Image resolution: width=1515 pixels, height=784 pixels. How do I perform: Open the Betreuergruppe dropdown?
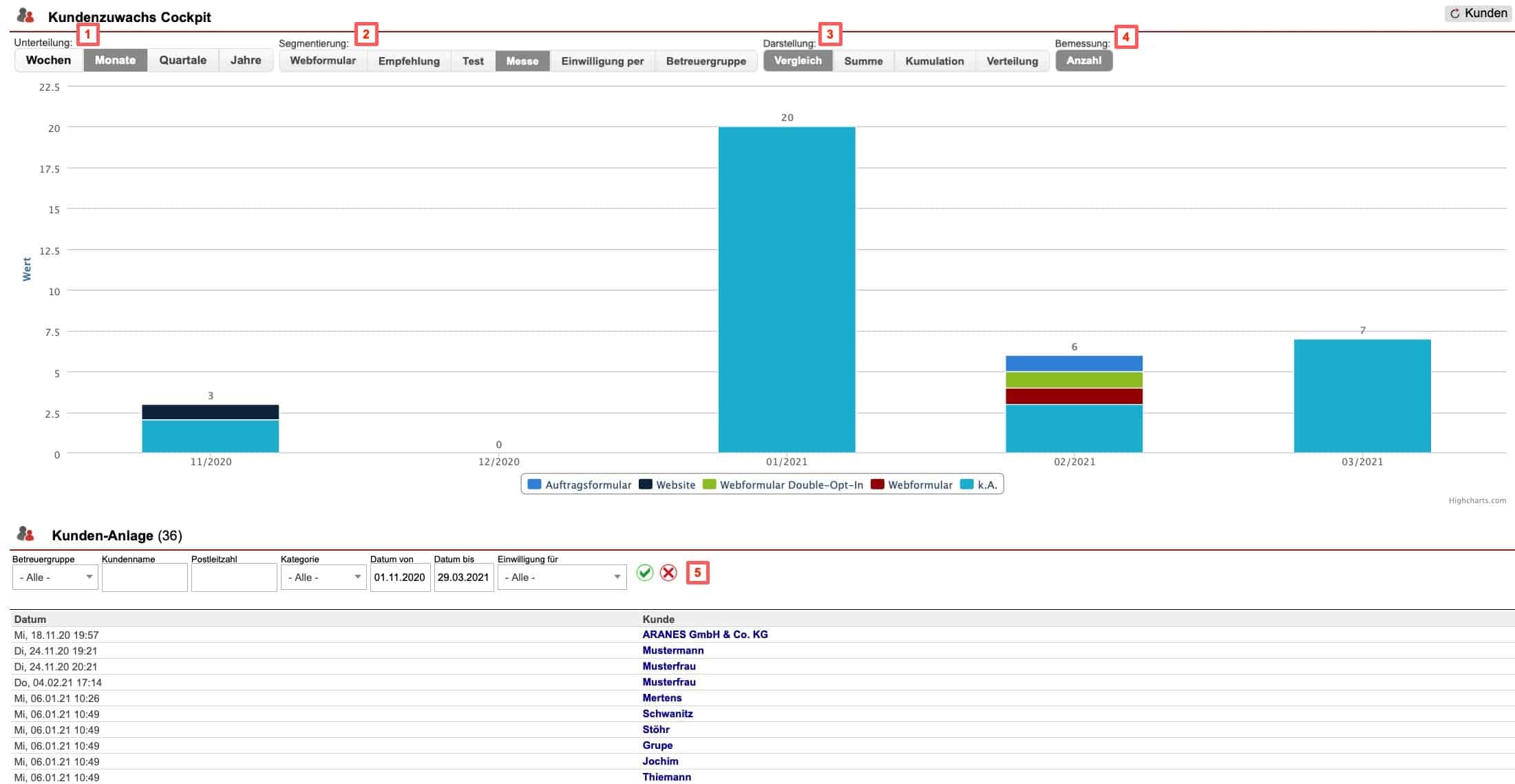(x=55, y=577)
